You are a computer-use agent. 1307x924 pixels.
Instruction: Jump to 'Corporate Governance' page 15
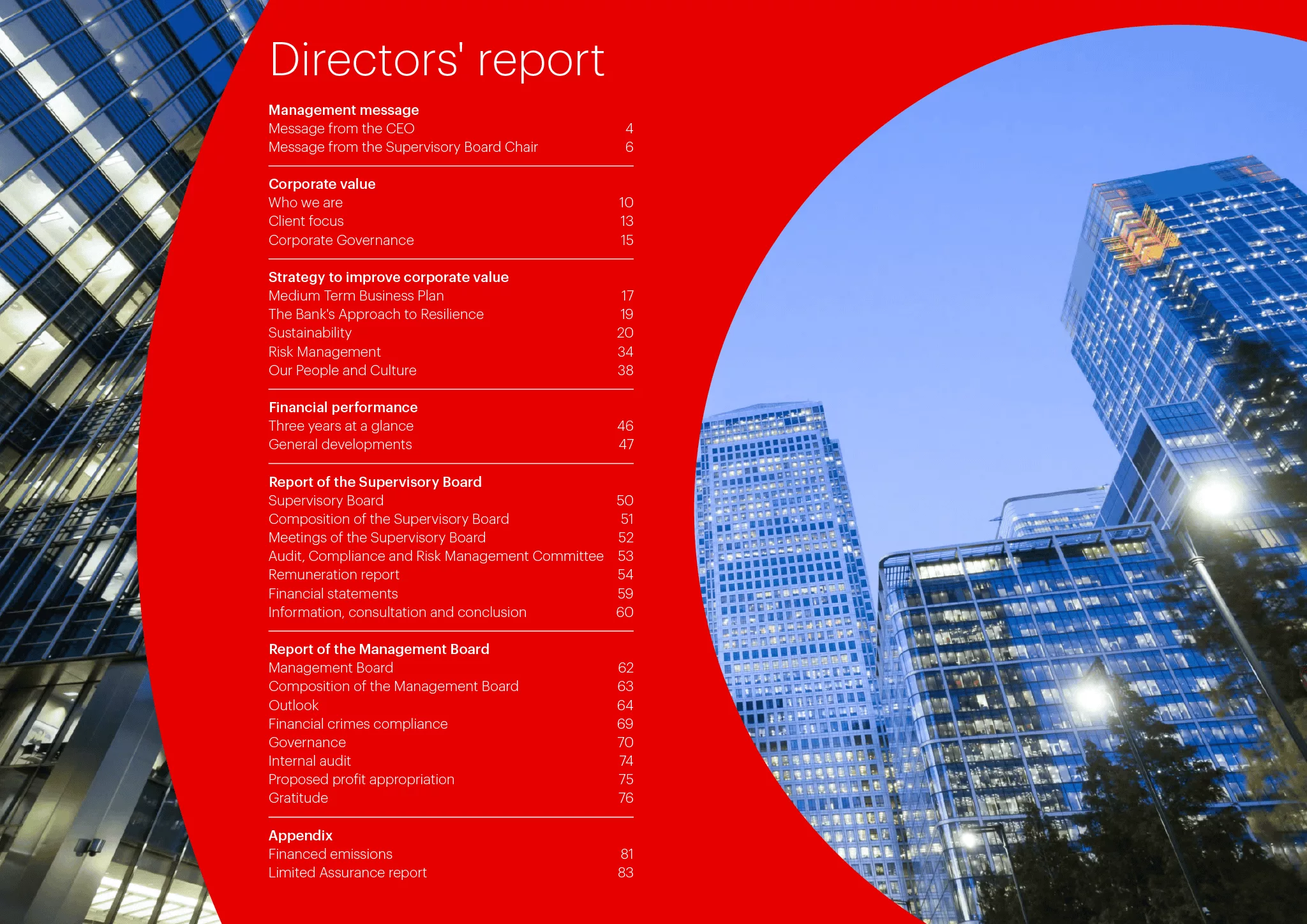click(x=451, y=241)
